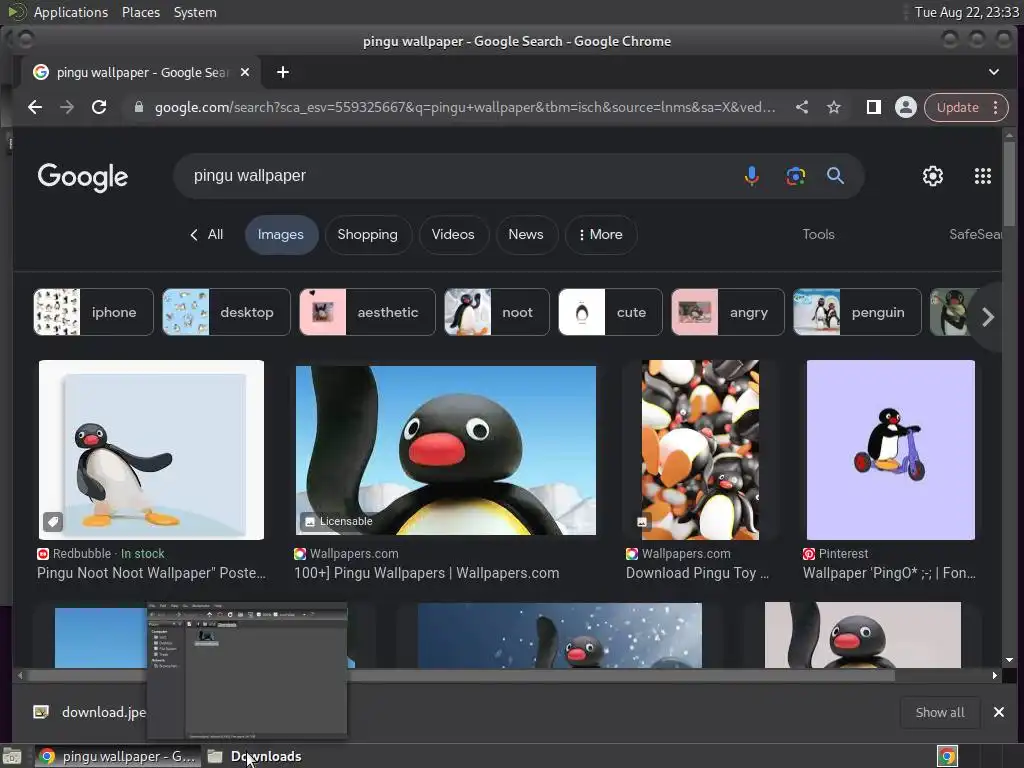Show more suggestion chips with right arrow

pos(988,317)
